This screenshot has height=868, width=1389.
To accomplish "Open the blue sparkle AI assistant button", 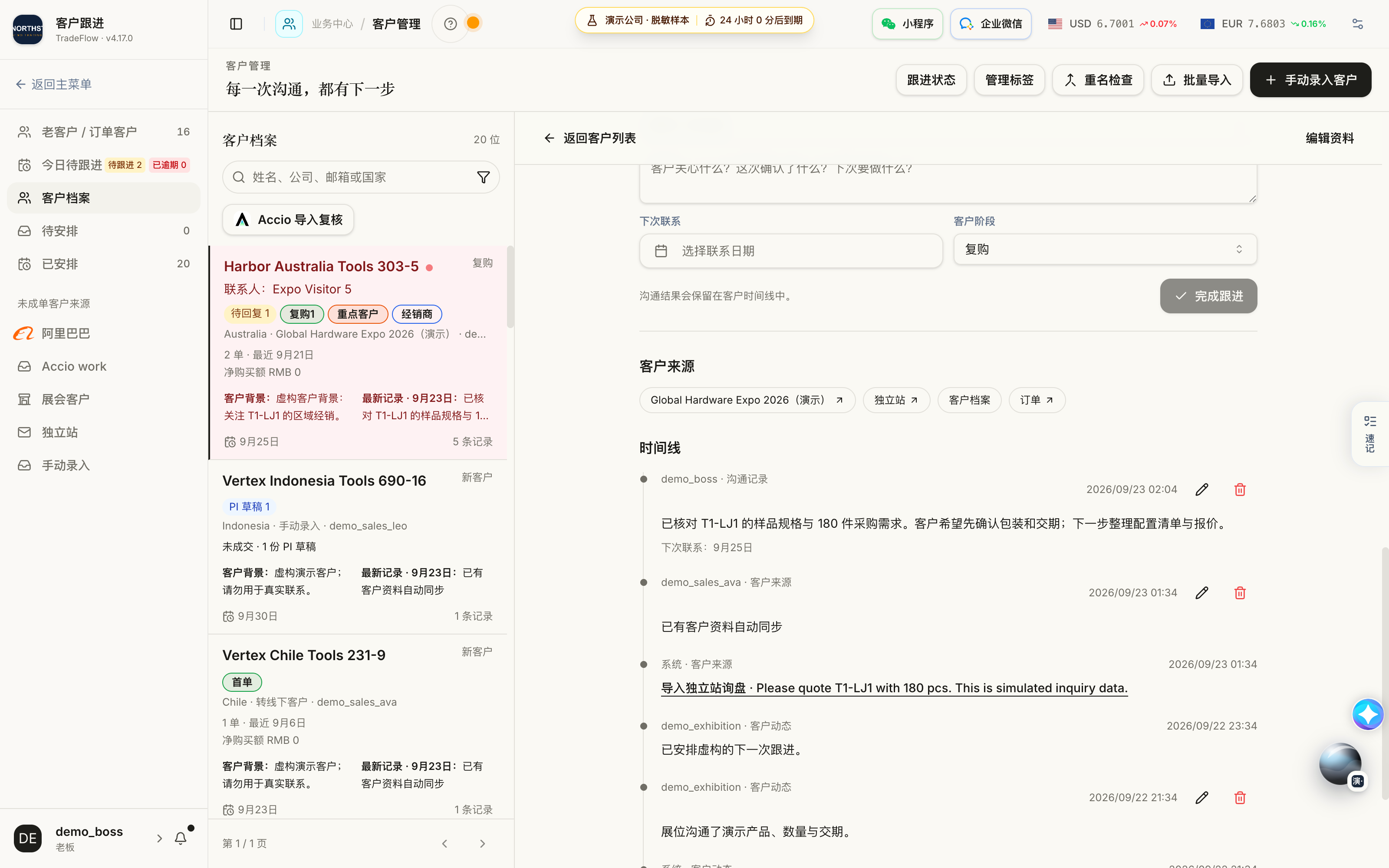I will click(x=1368, y=714).
